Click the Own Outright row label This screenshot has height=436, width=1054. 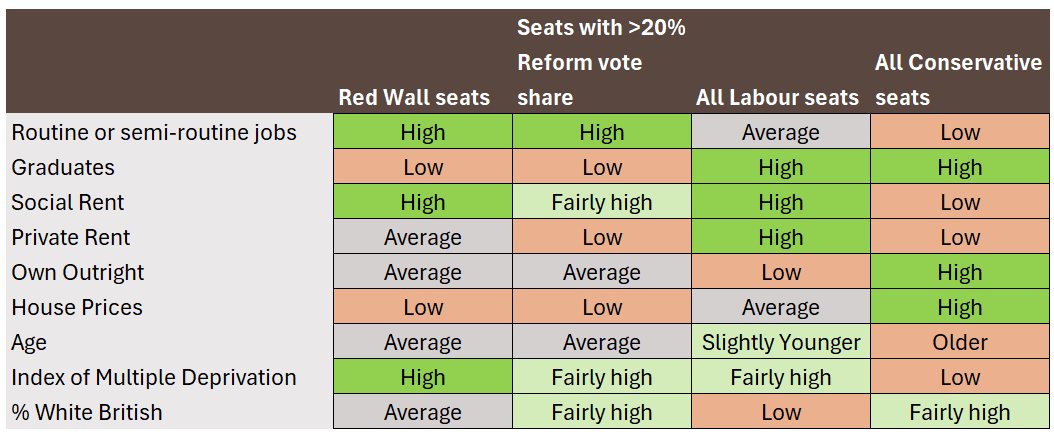78,272
